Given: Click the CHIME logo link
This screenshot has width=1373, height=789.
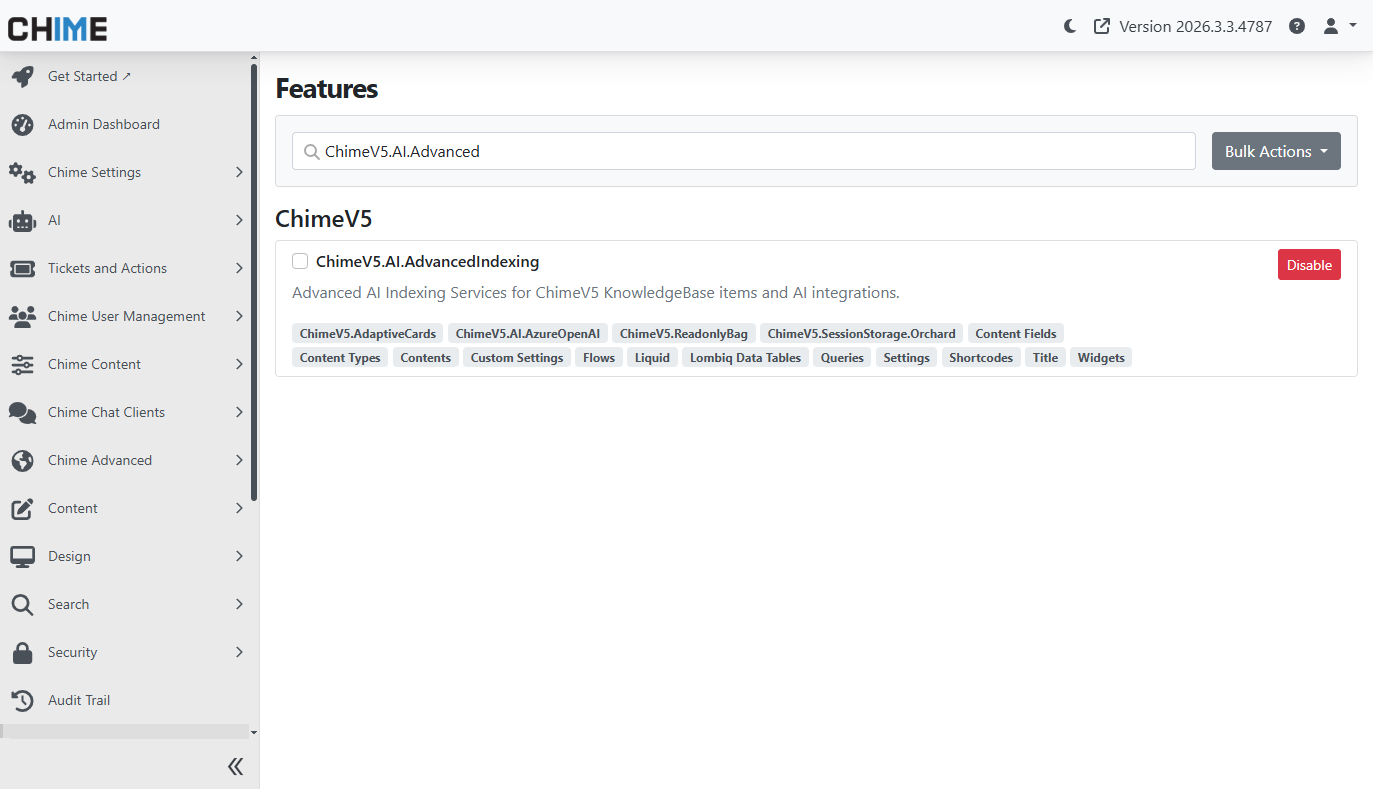Looking at the screenshot, I should 58,29.
